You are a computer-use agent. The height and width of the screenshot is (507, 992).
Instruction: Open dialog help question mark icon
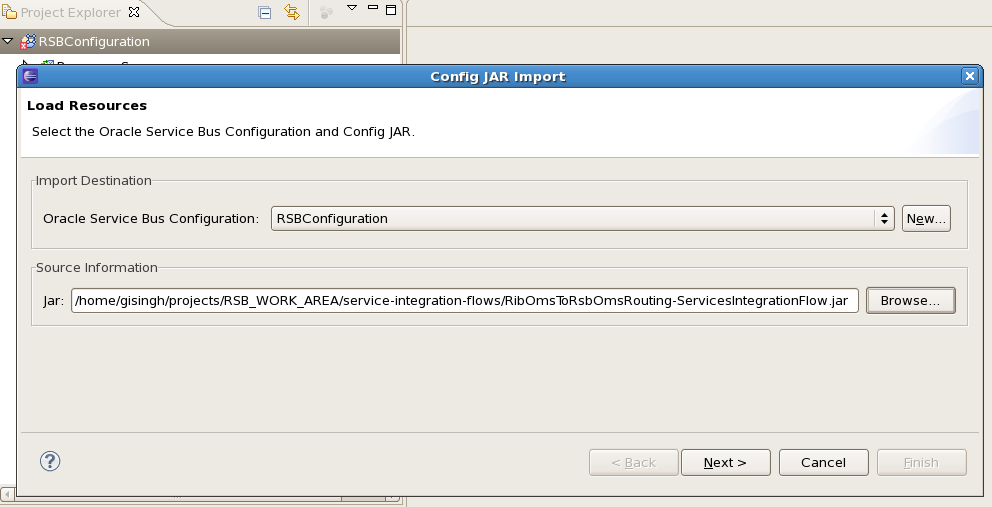(50, 461)
